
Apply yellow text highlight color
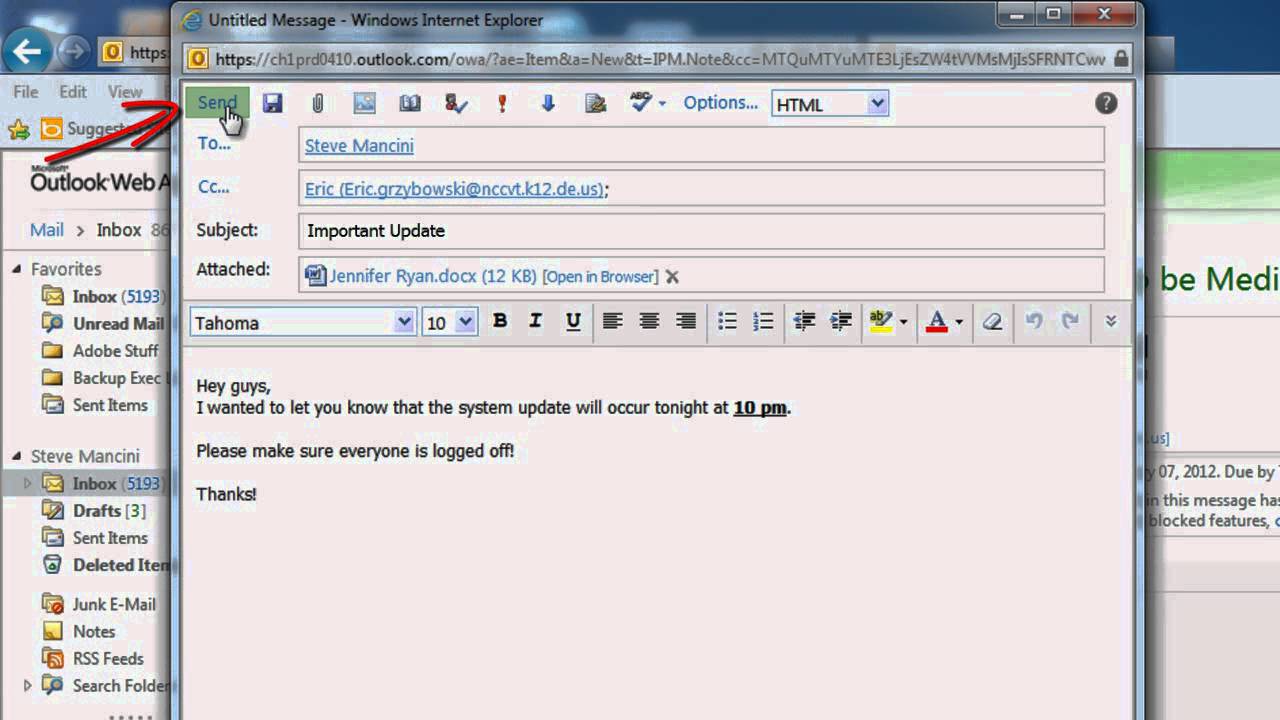(x=880, y=321)
